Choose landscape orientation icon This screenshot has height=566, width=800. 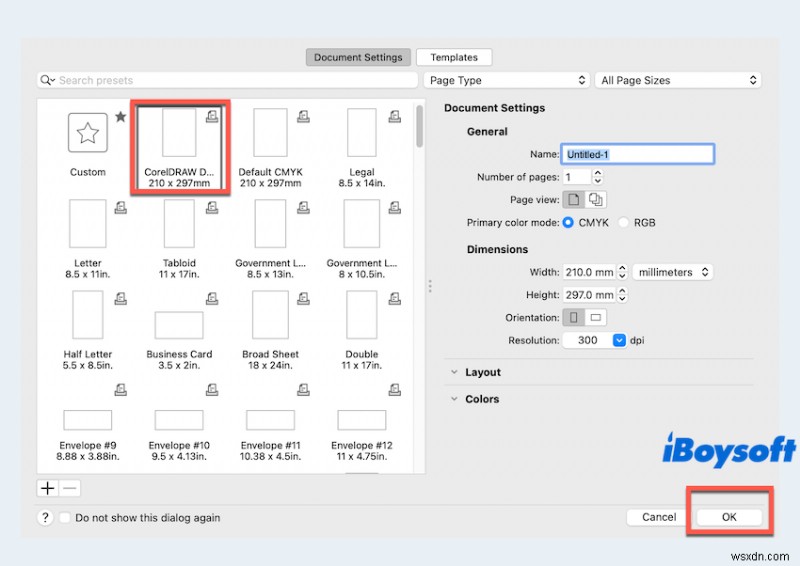click(595, 317)
